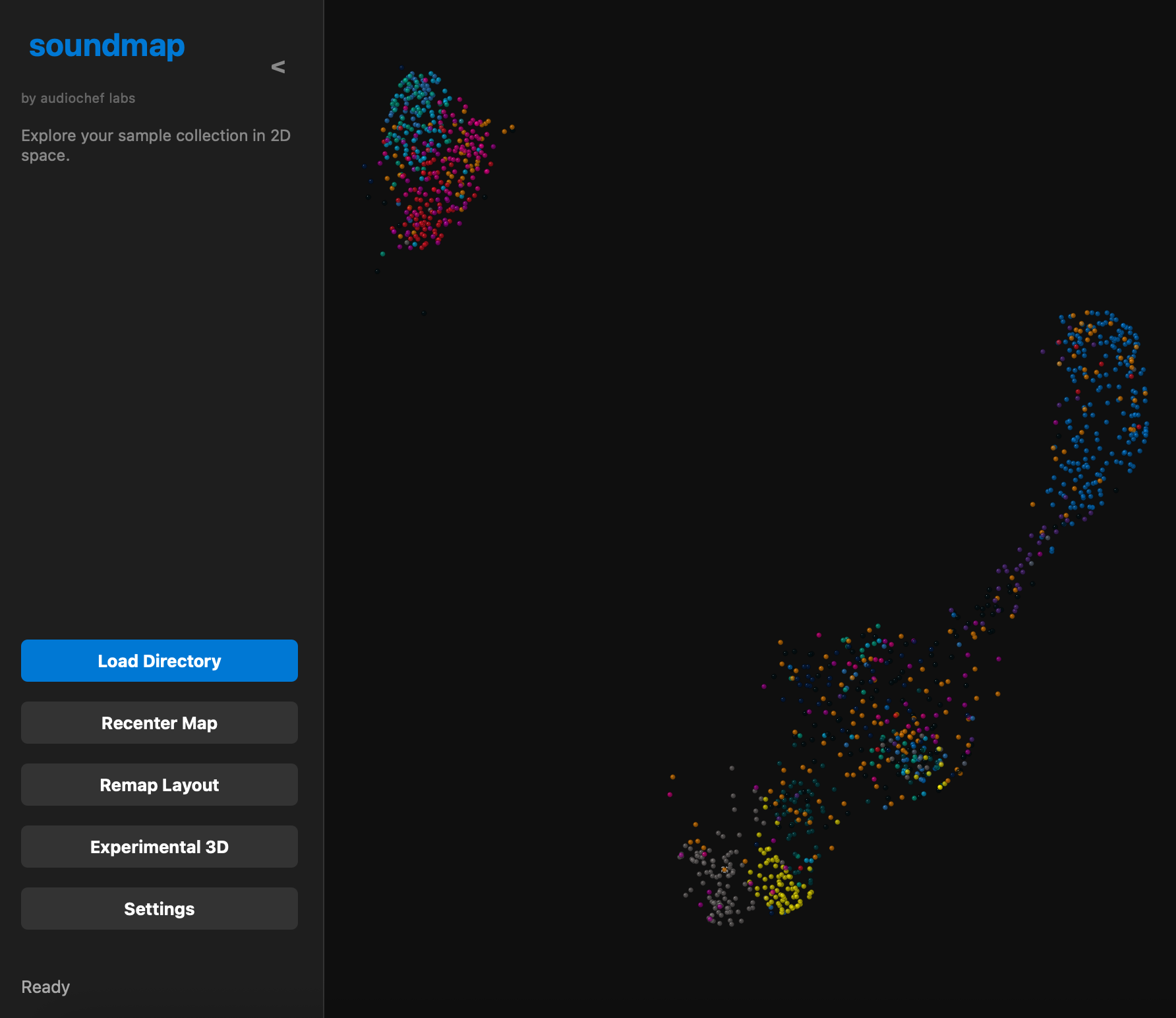This screenshot has width=1176, height=1018.
Task: Open the Load Directory dialog
Action: pyautogui.click(x=159, y=660)
